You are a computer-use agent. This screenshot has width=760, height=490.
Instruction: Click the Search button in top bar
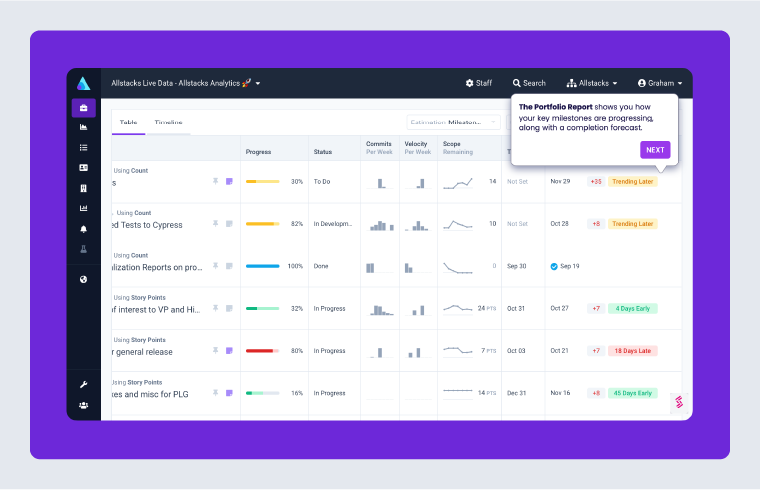[x=529, y=83]
